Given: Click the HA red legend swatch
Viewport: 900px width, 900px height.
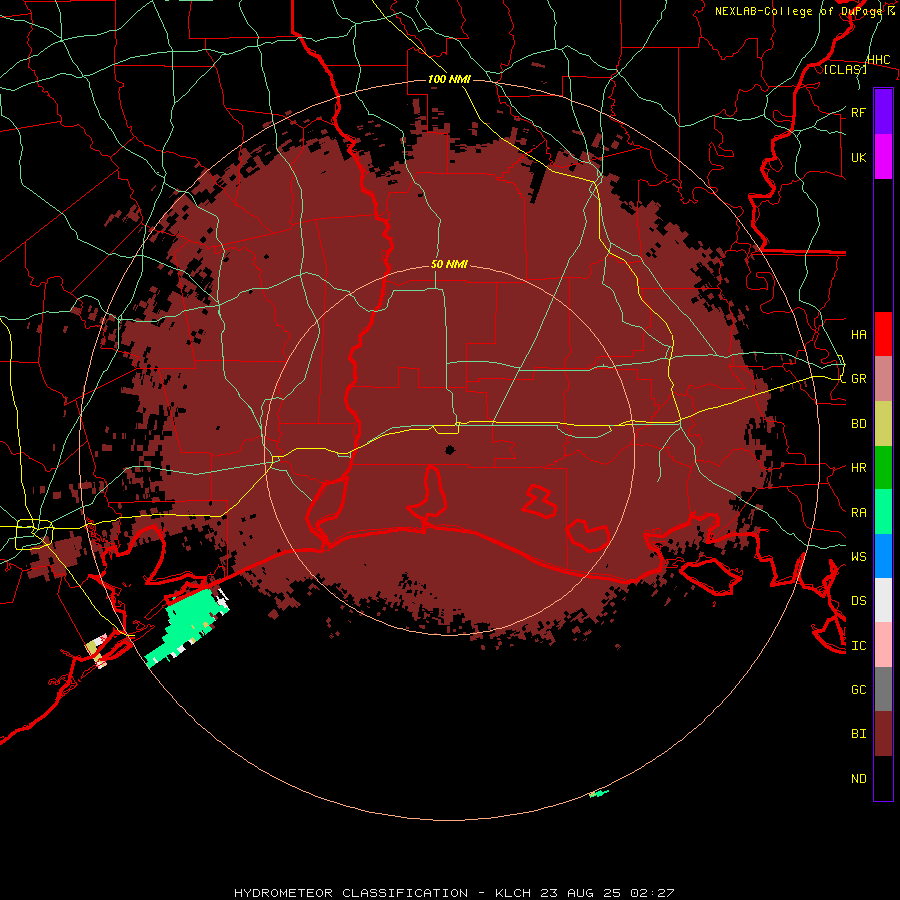Looking at the screenshot, I should 883,334.
